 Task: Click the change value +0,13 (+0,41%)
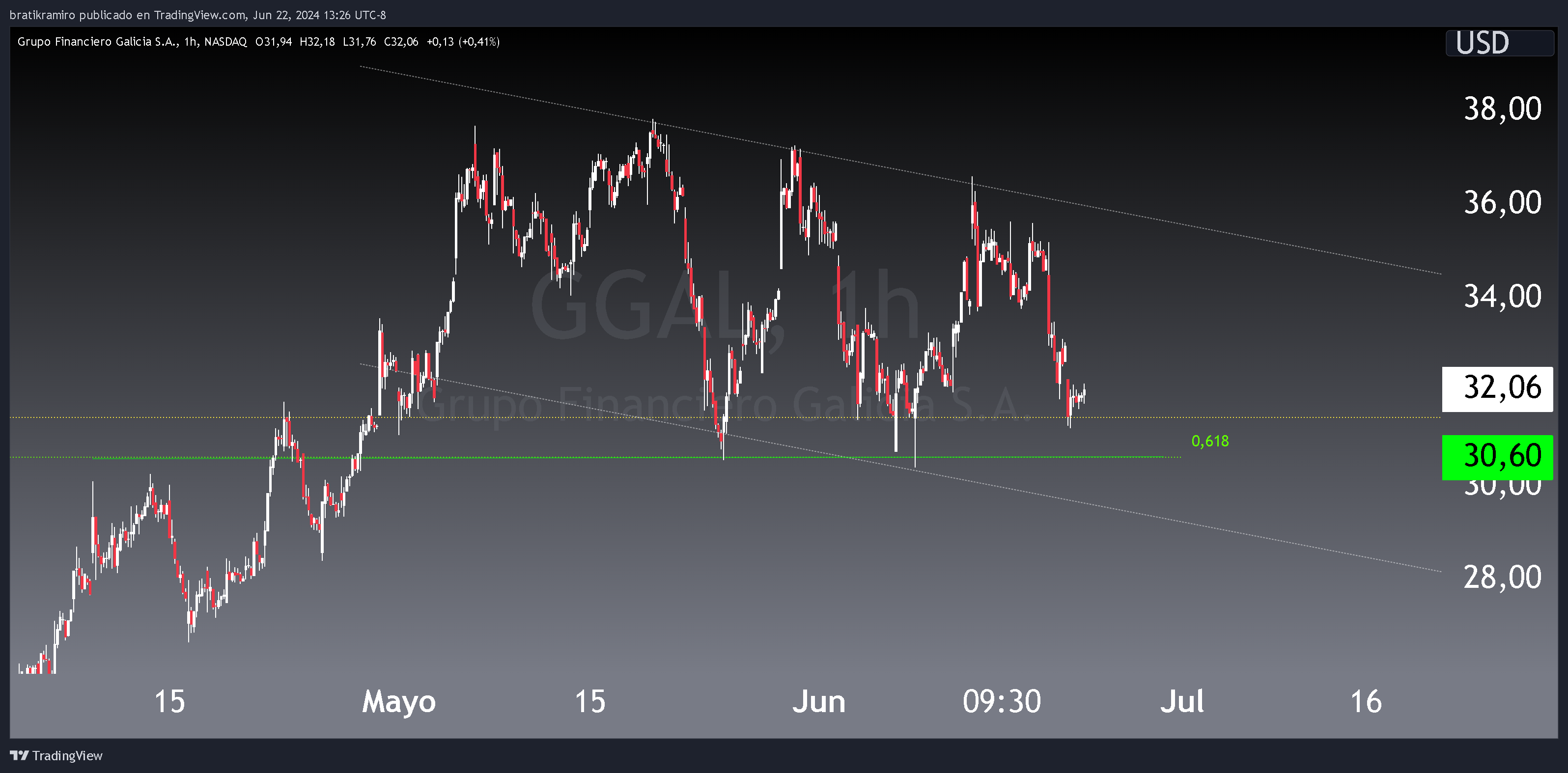[x=463, y=42]
